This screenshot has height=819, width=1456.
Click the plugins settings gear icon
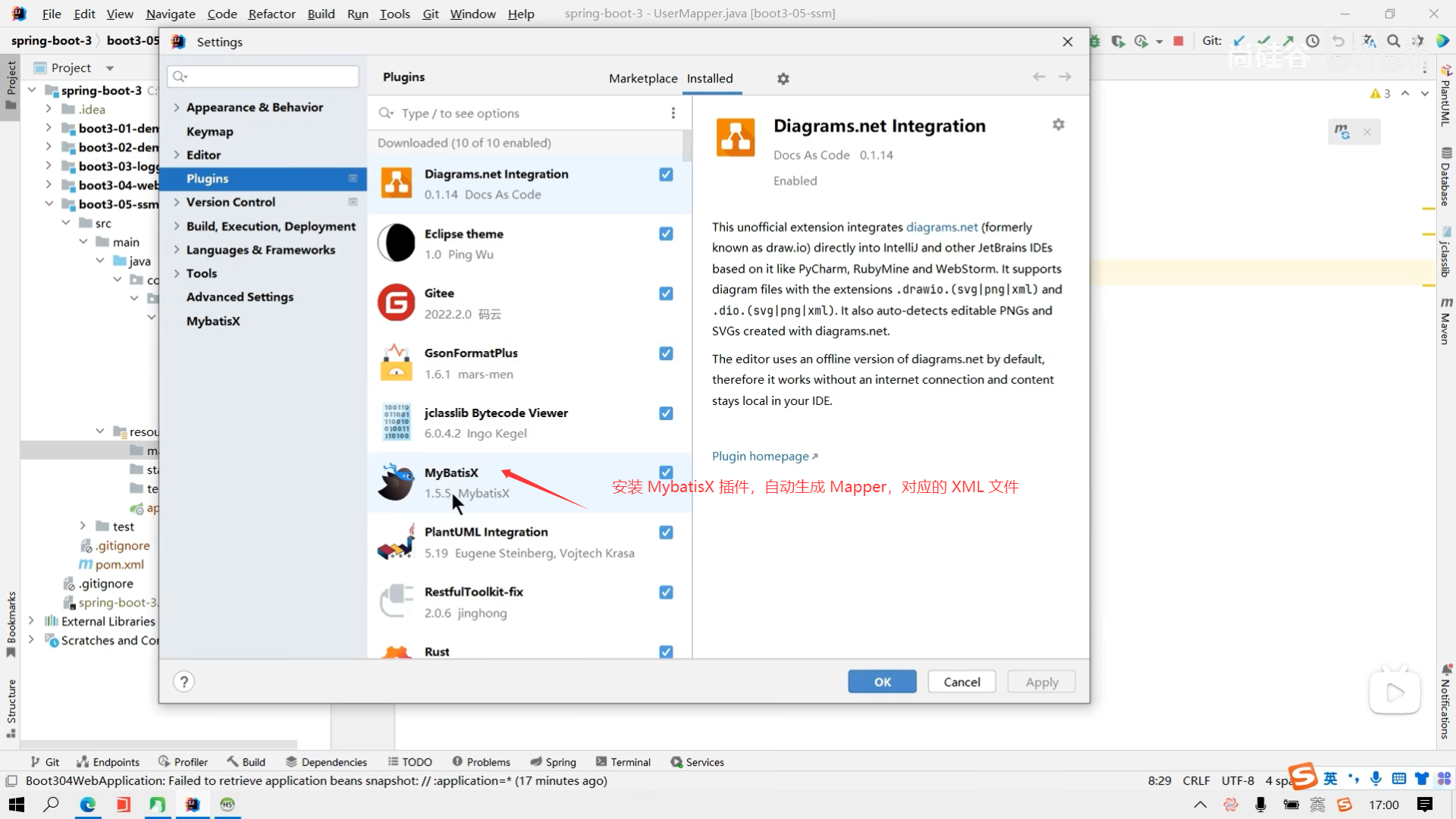click(783, 79)
